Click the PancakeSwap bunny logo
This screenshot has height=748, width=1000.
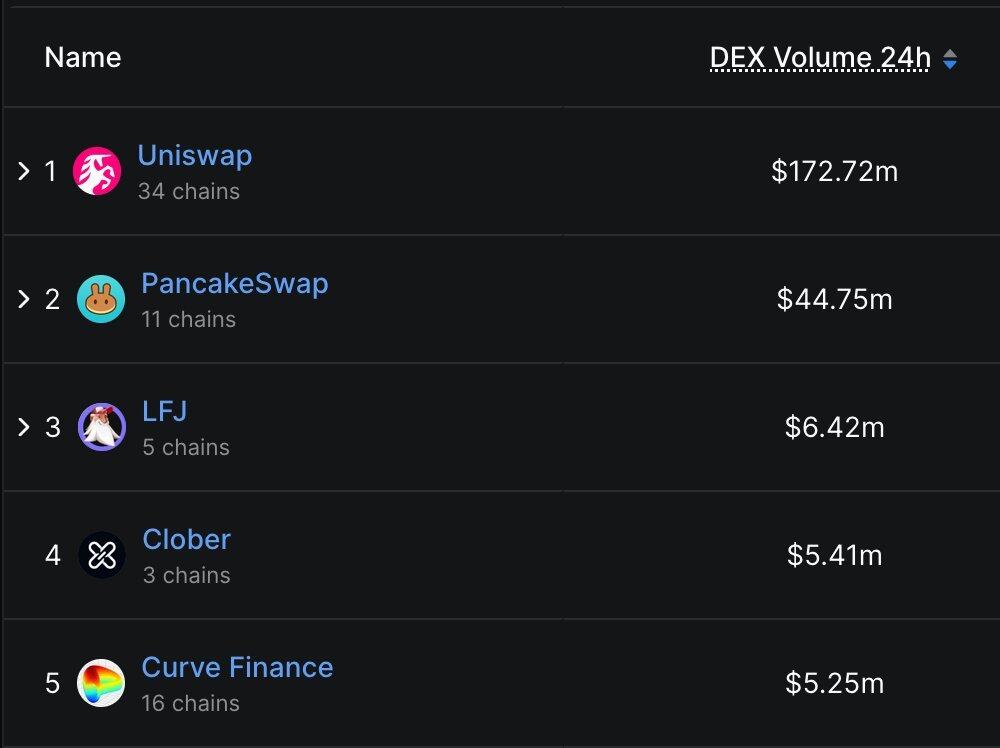[101, 299]
